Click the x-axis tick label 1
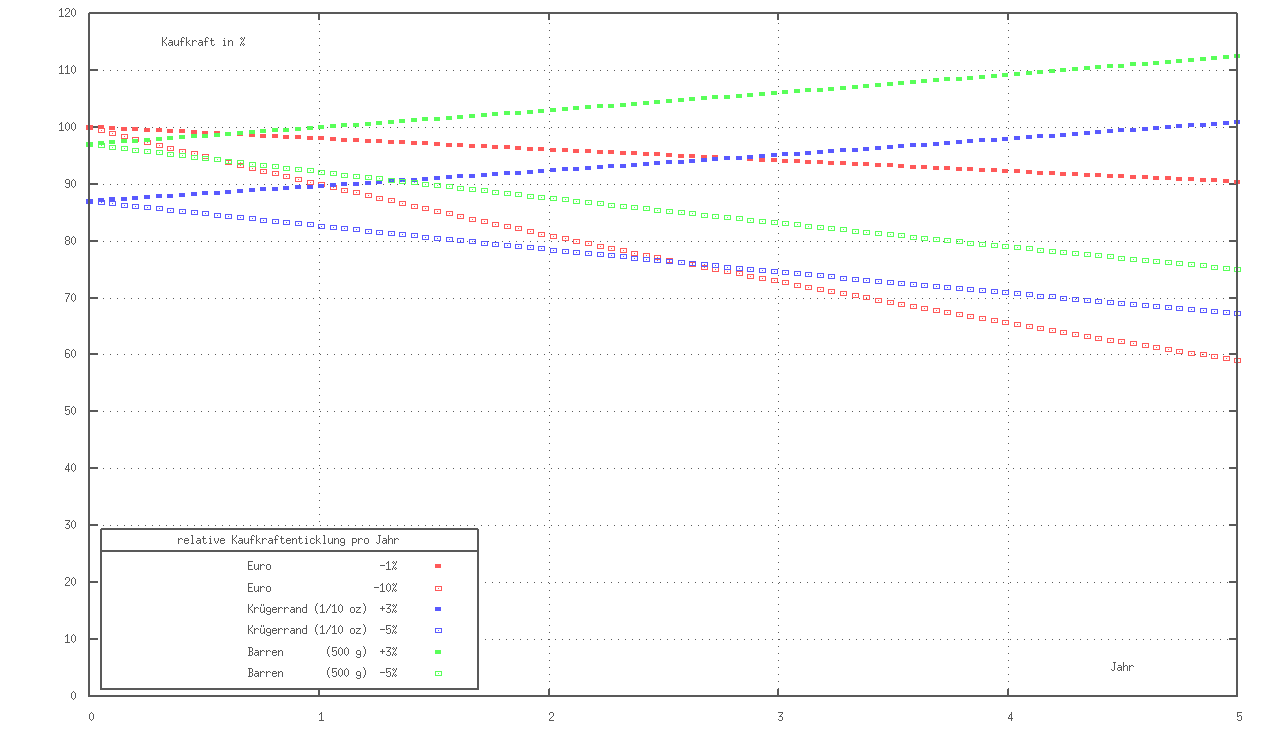This screenshot has width=1280, height=752. (320, 717)
